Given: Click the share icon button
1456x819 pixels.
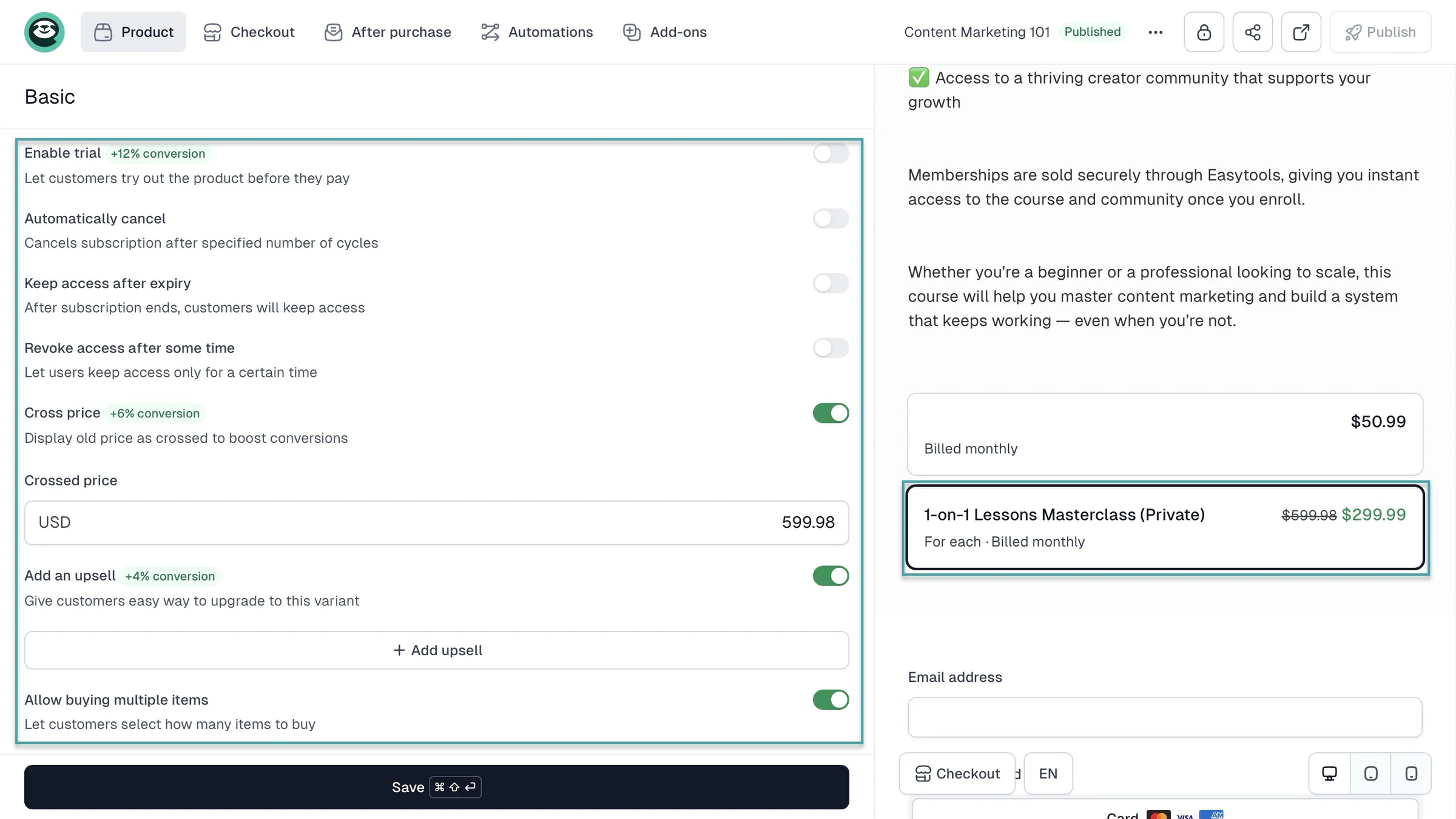Looking at the screenshot, I should [x=1252, y=32].
